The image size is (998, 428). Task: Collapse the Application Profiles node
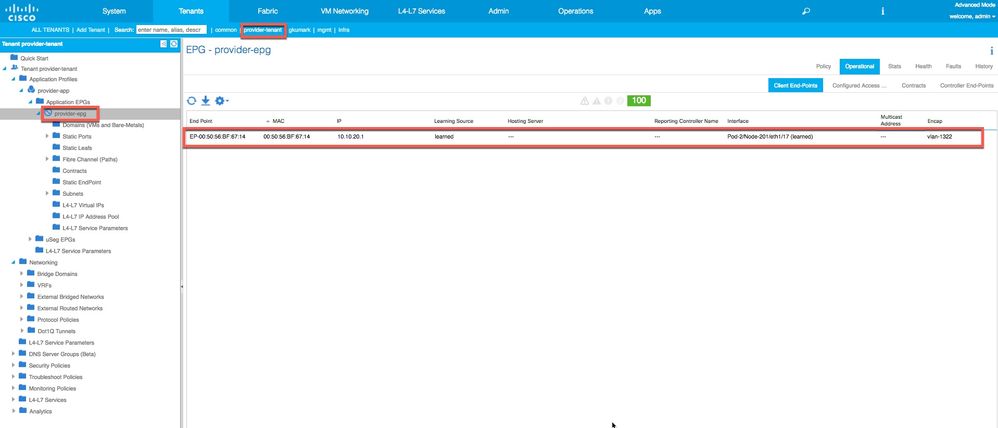click(13, 80)
